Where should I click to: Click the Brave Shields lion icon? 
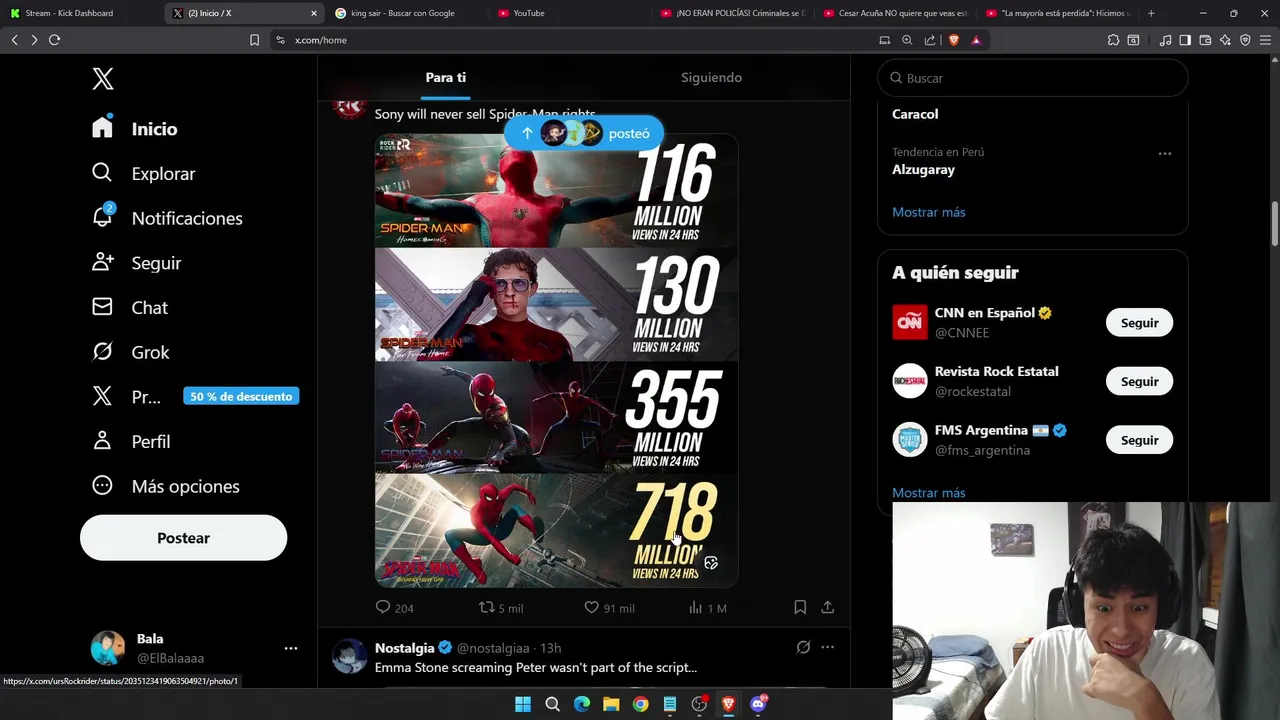coord(953,40)
